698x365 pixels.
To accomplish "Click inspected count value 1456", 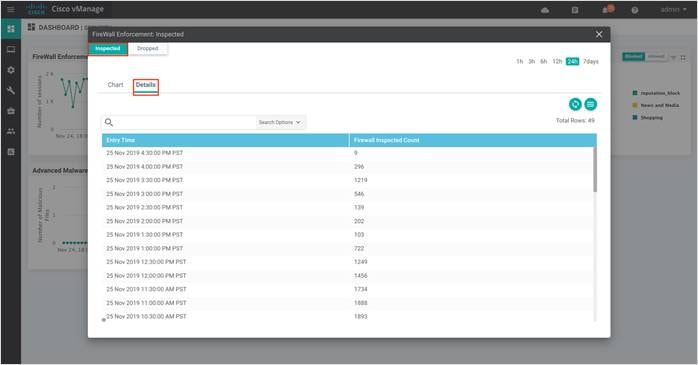I will click(361, 276).
